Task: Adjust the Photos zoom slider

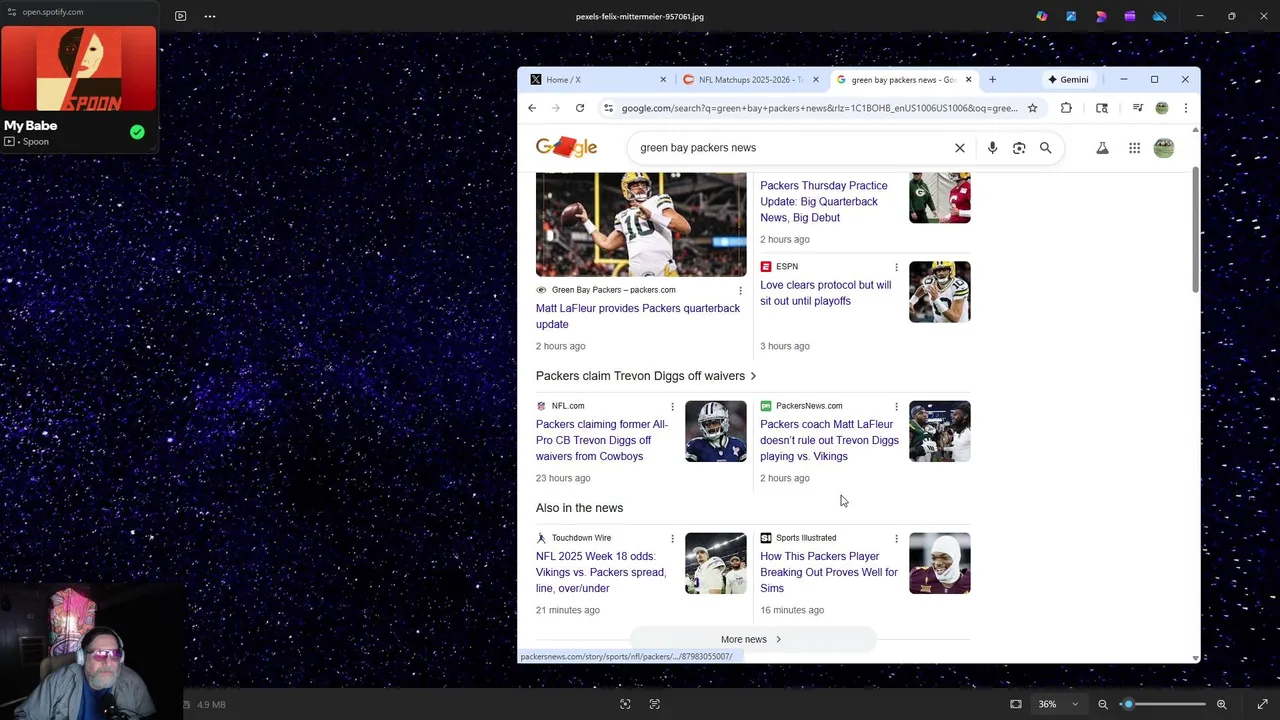Action: tap(1162, 704)
